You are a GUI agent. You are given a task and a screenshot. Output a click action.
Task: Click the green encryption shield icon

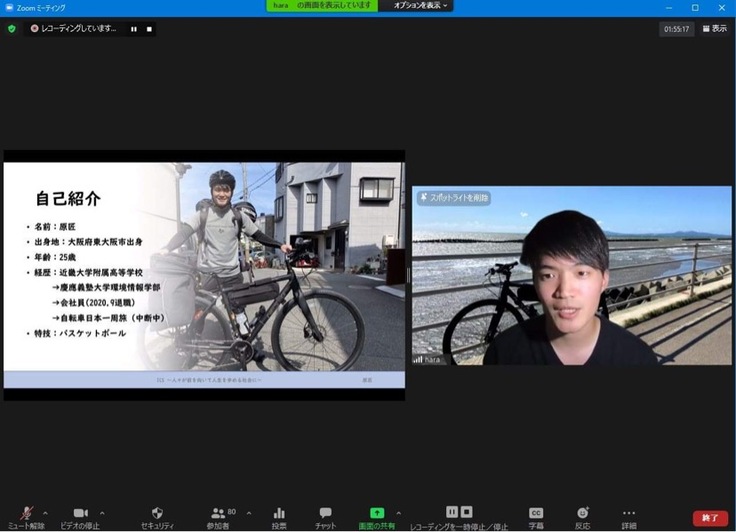click(x=12, y=28)
